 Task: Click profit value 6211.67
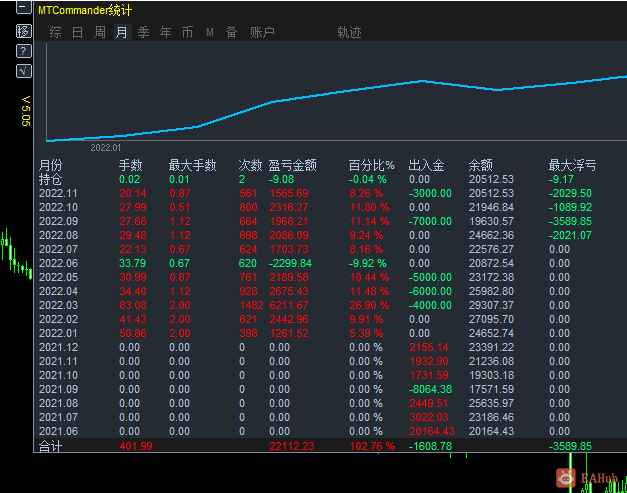(289, 305)
